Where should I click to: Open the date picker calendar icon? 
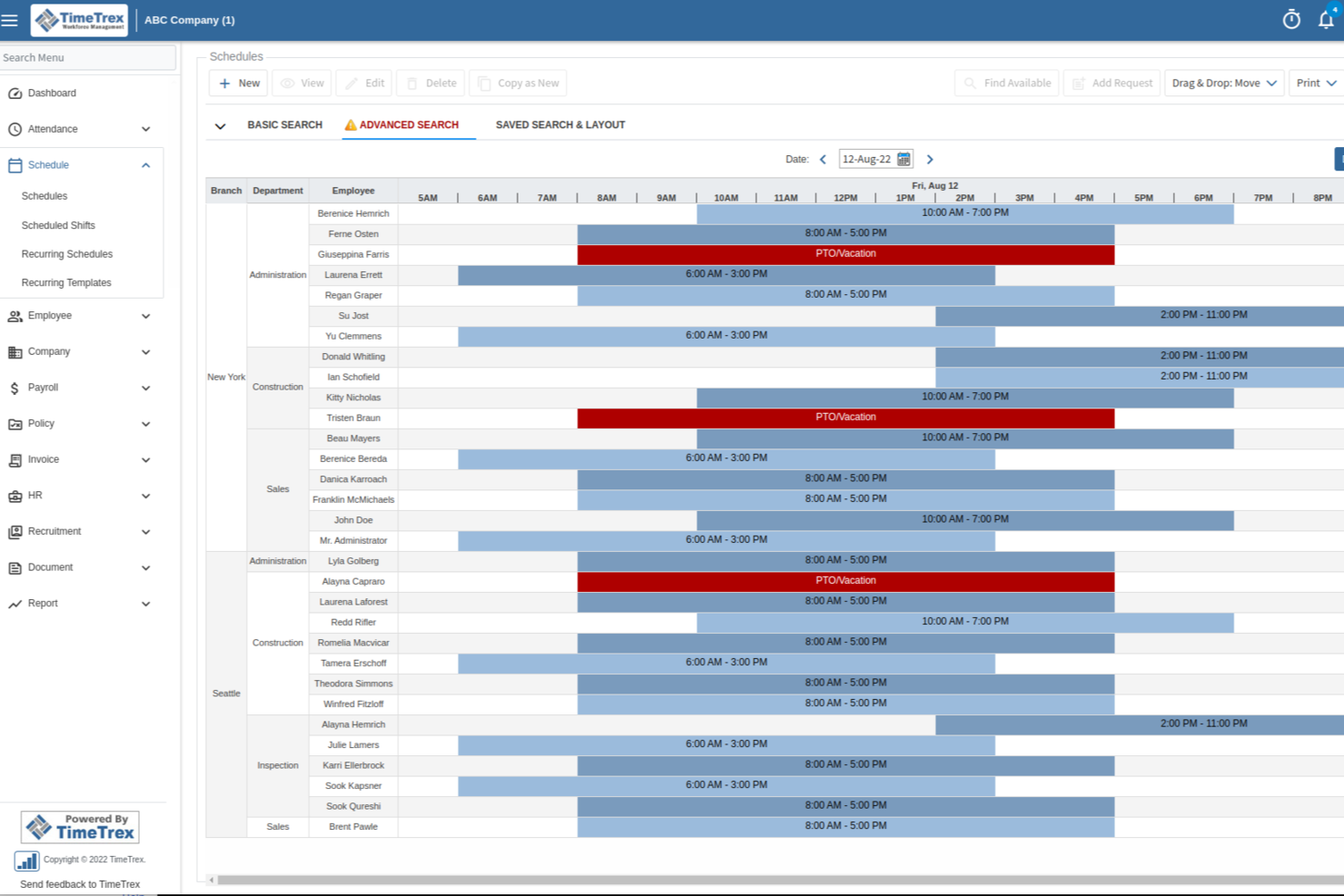[x=904, y=158]
